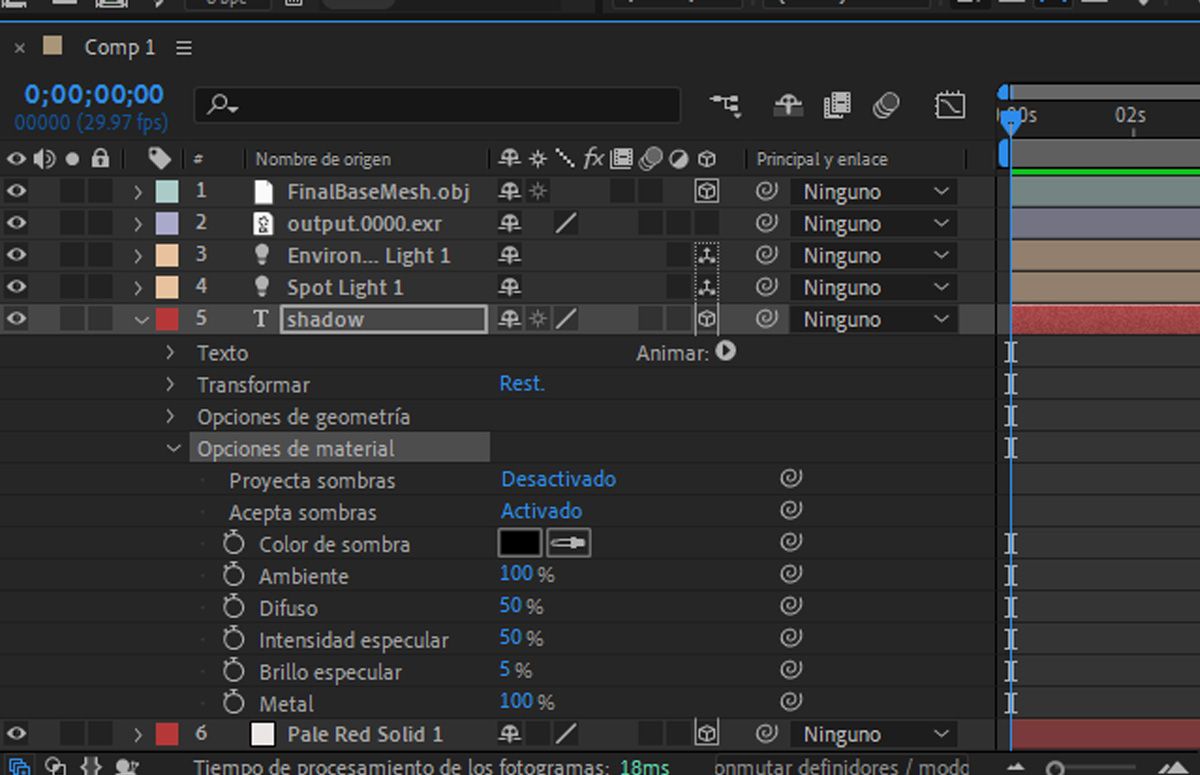The height and width of the screenshot is (775, 1200).
Task: Click the fx switches column header icon
Action: coord(593,159)
